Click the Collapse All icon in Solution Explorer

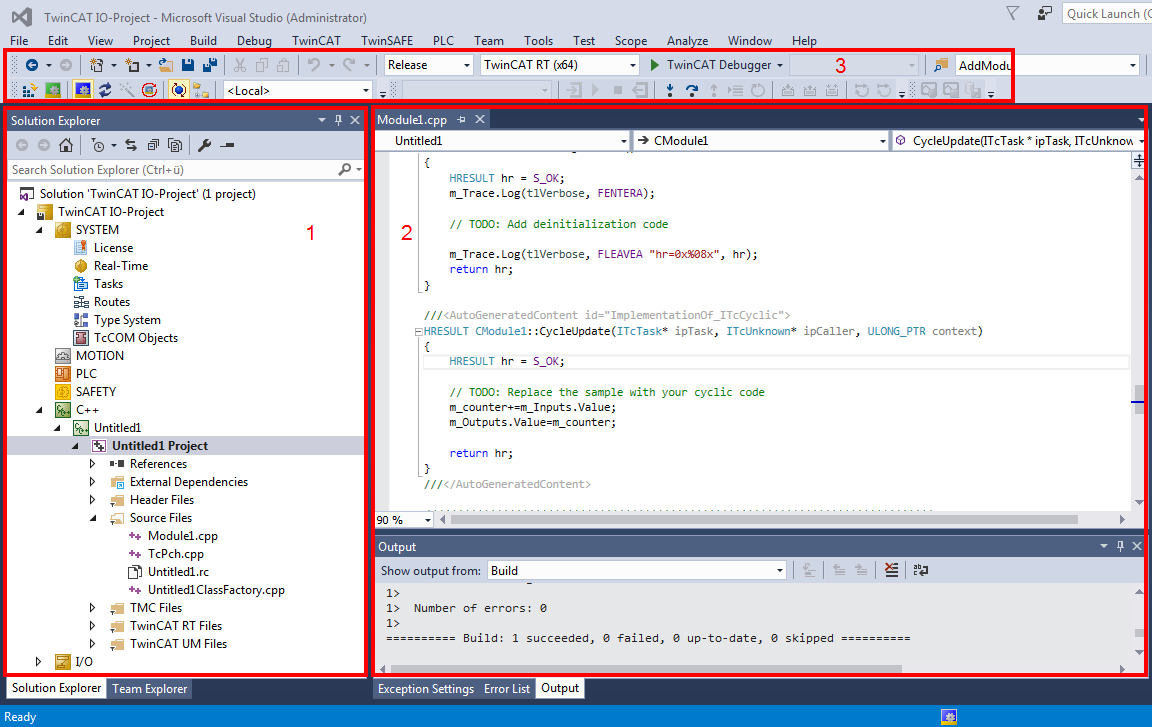(x=154, y=145)
